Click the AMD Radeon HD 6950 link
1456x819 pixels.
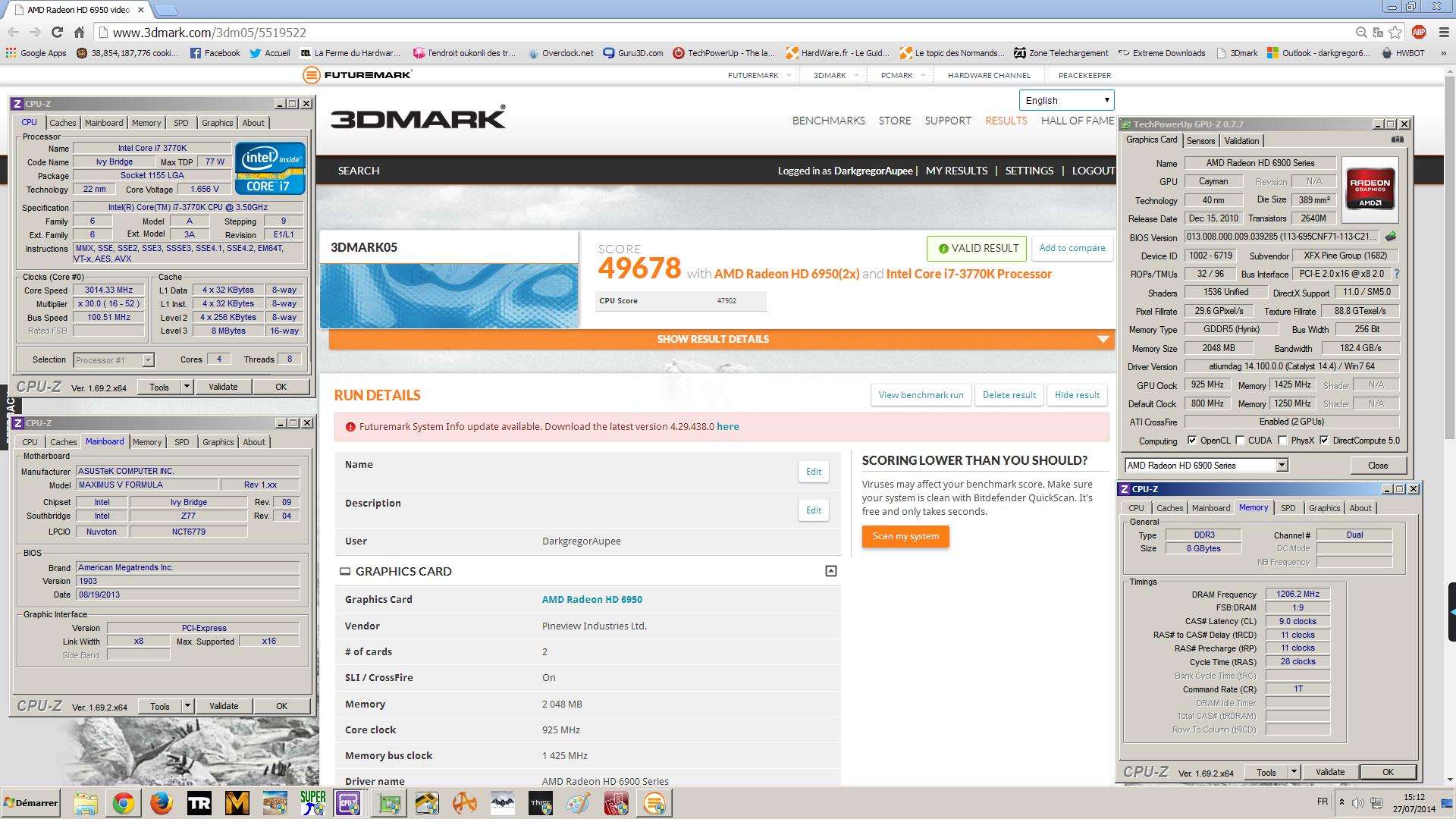point(591,599)
